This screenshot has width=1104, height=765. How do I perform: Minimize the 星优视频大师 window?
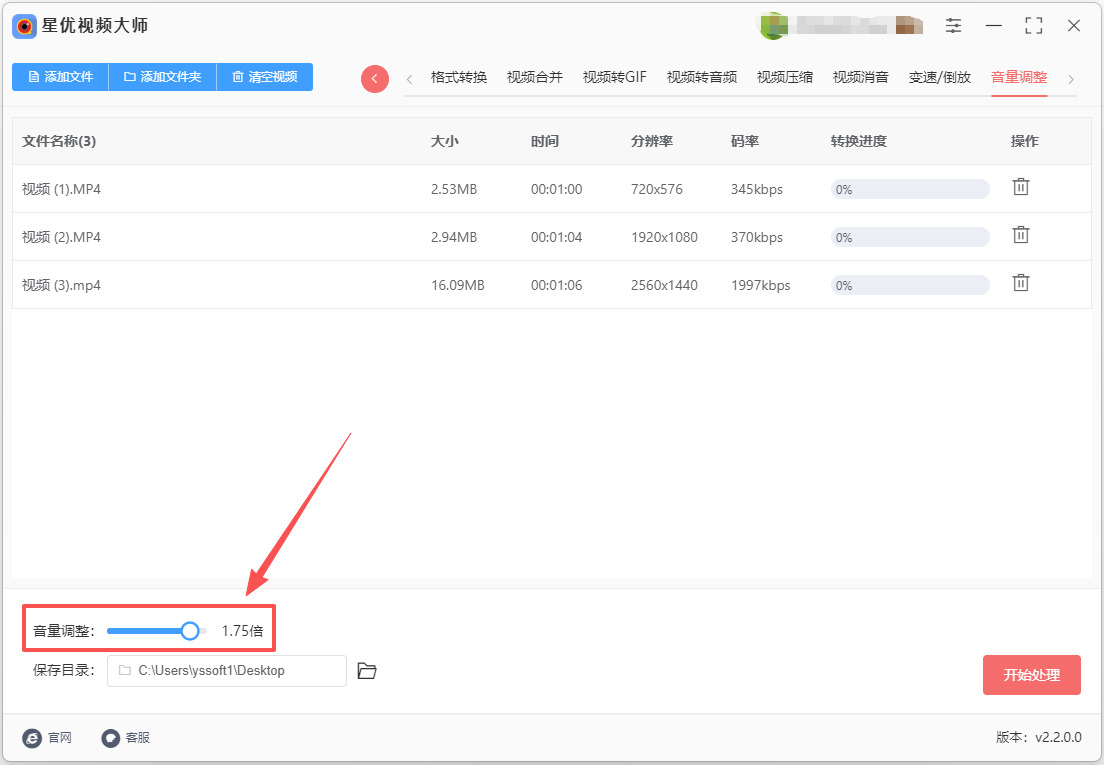pyautogui.click(x=993, y=26)
